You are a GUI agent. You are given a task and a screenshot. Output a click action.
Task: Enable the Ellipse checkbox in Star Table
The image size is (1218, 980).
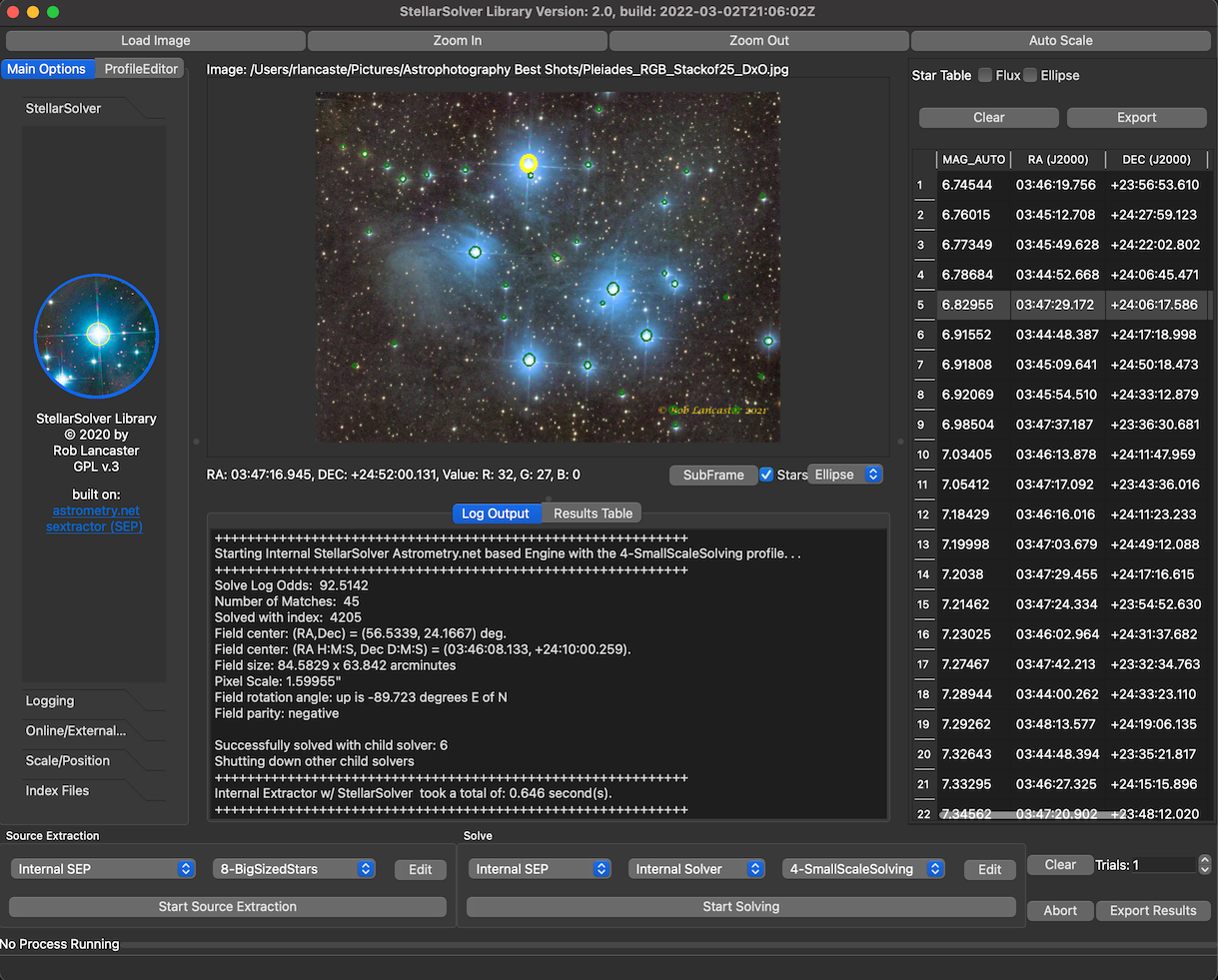point(1030,76)
